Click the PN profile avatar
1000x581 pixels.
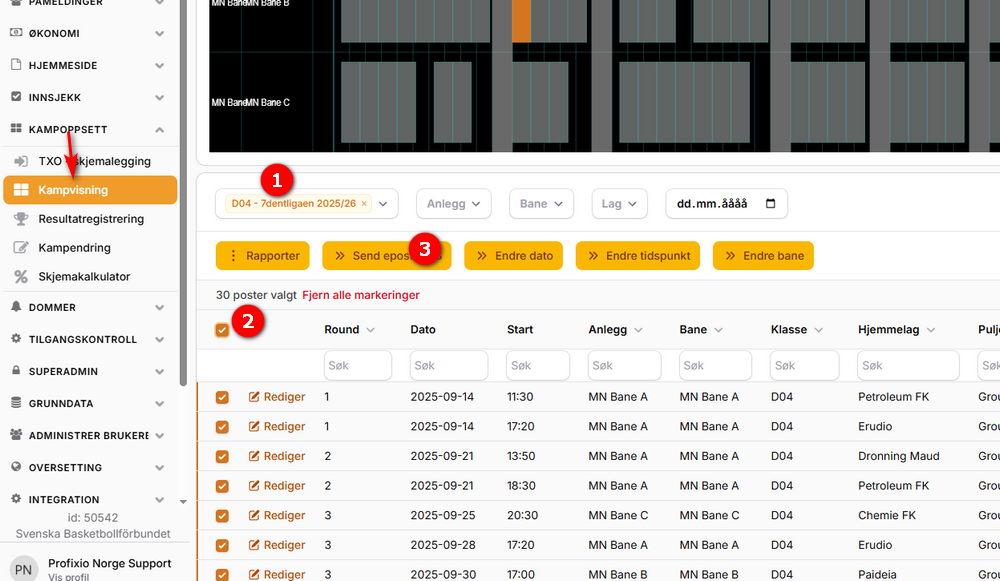click(24, 569)
